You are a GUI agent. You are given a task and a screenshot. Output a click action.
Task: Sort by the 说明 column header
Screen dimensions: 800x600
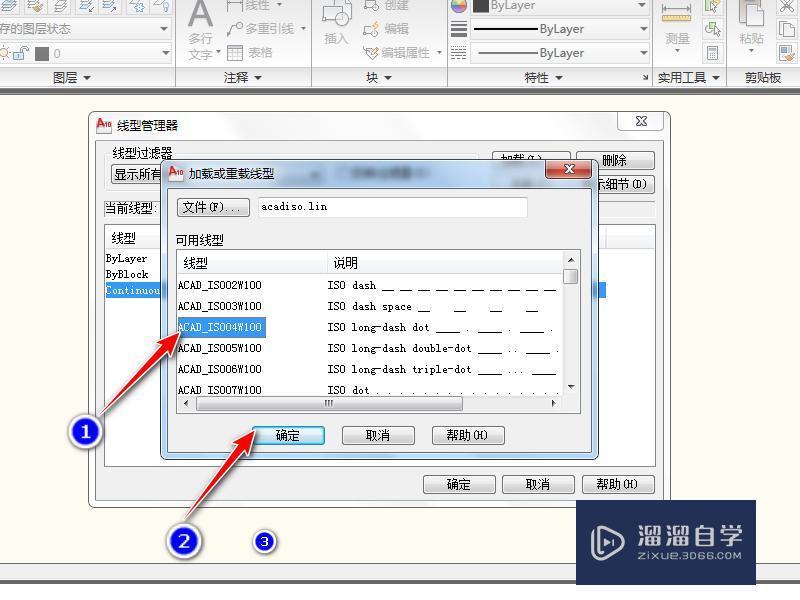point(444,263)
